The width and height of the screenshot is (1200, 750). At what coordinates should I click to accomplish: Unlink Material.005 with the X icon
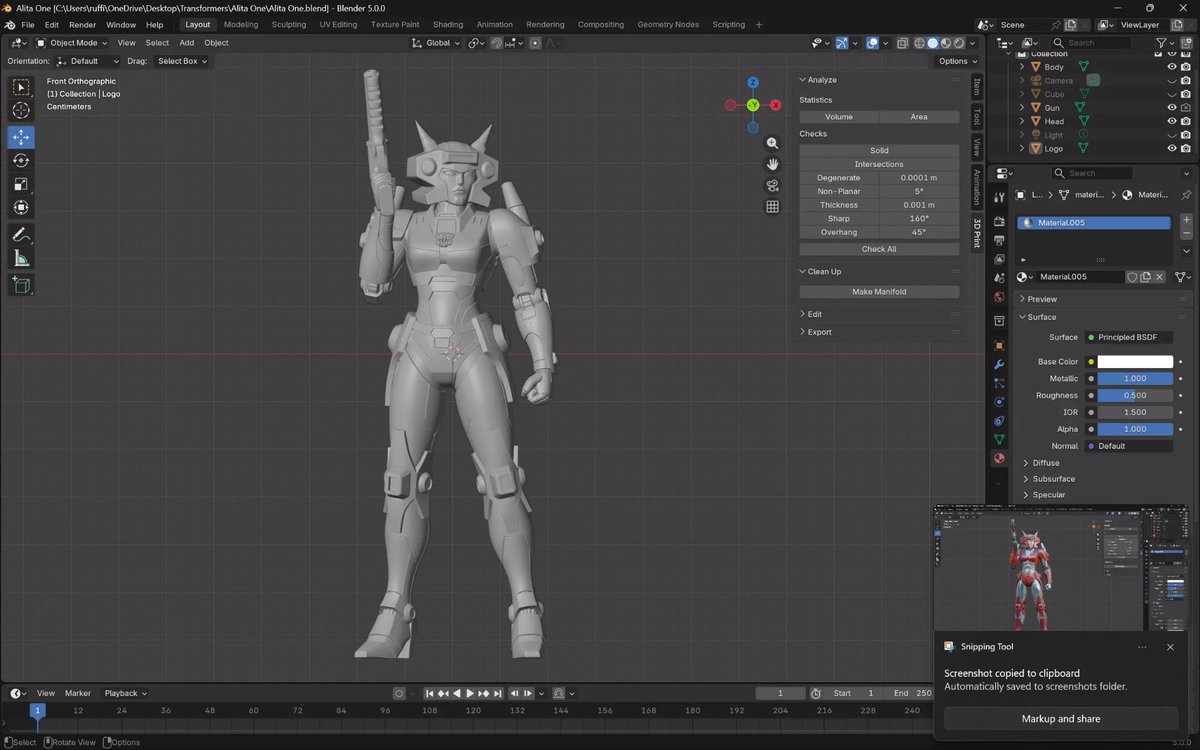[1159, 277]
